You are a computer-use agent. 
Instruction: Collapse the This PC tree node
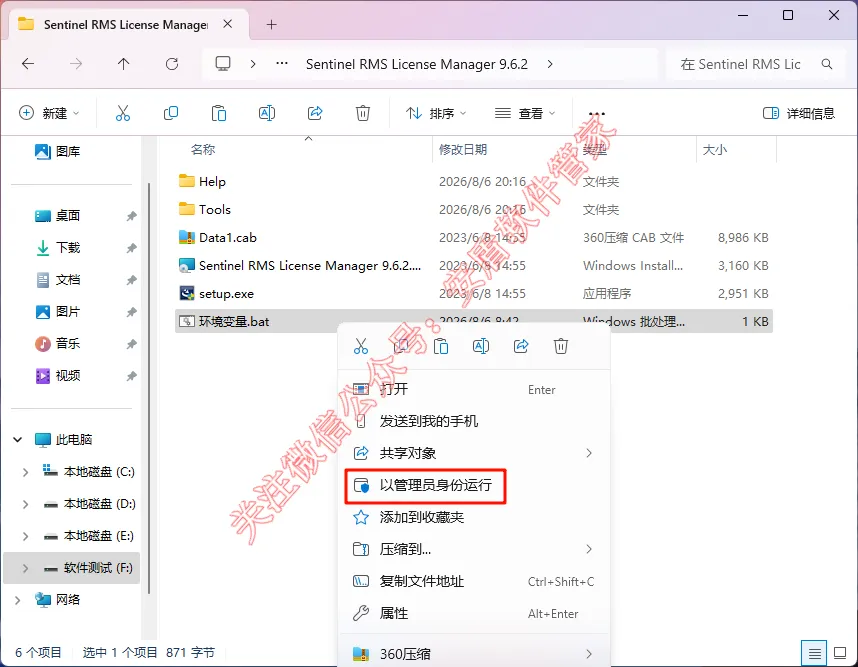click(18, 439)
